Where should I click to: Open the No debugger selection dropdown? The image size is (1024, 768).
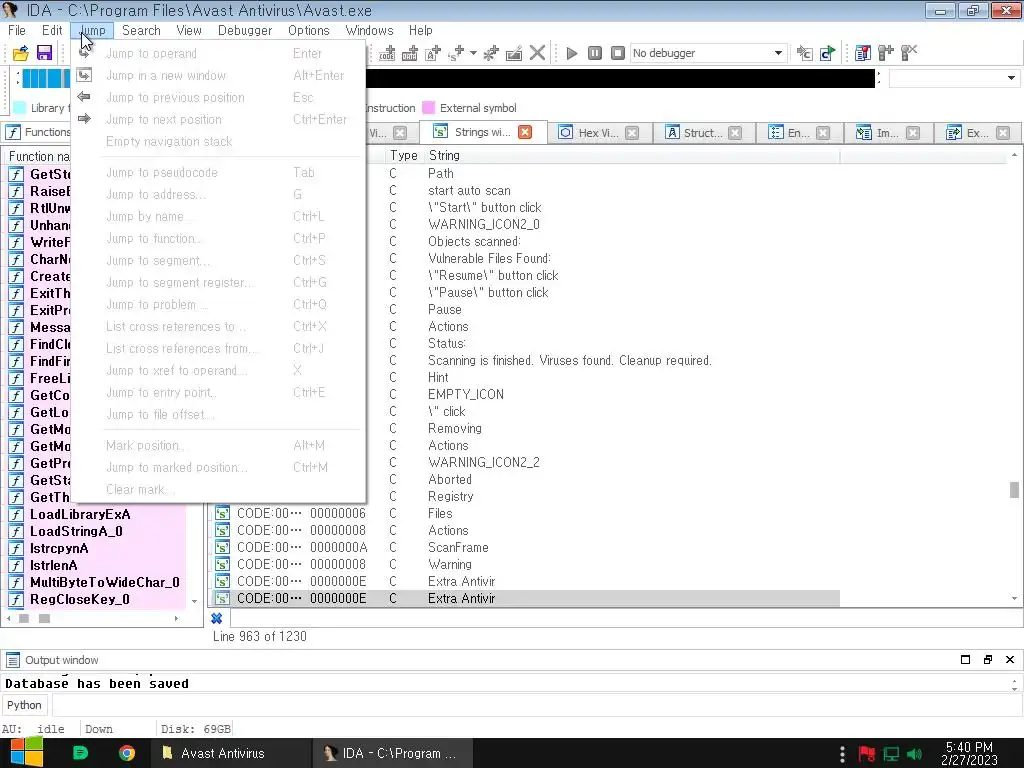point(708,54)
